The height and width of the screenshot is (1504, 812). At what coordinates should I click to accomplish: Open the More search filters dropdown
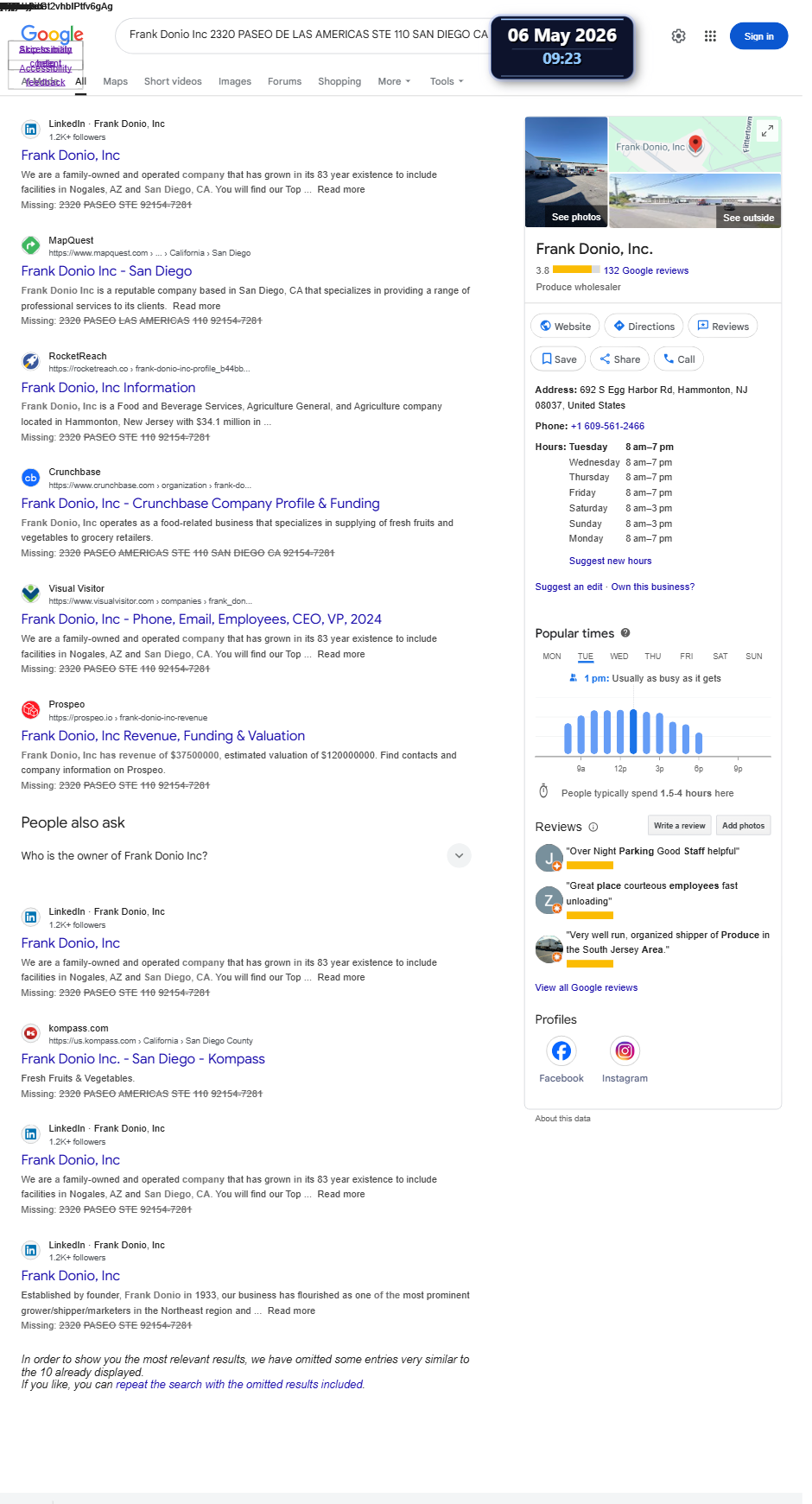tap(394, 81)
